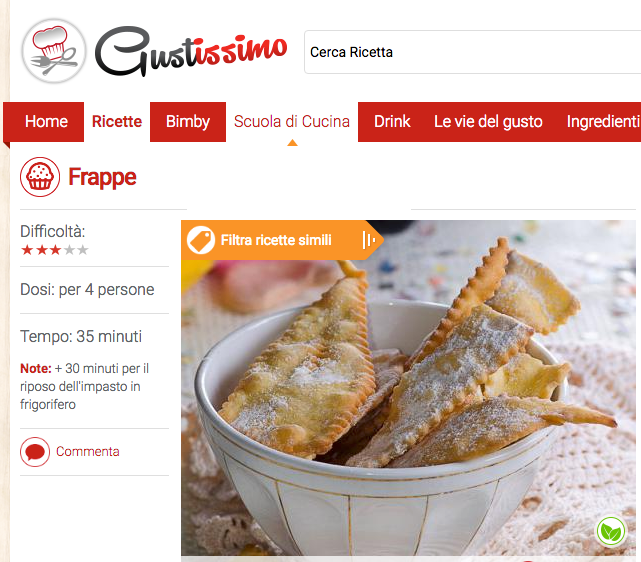
Task: Go to the Drink section
Action: tap(392, 122)
